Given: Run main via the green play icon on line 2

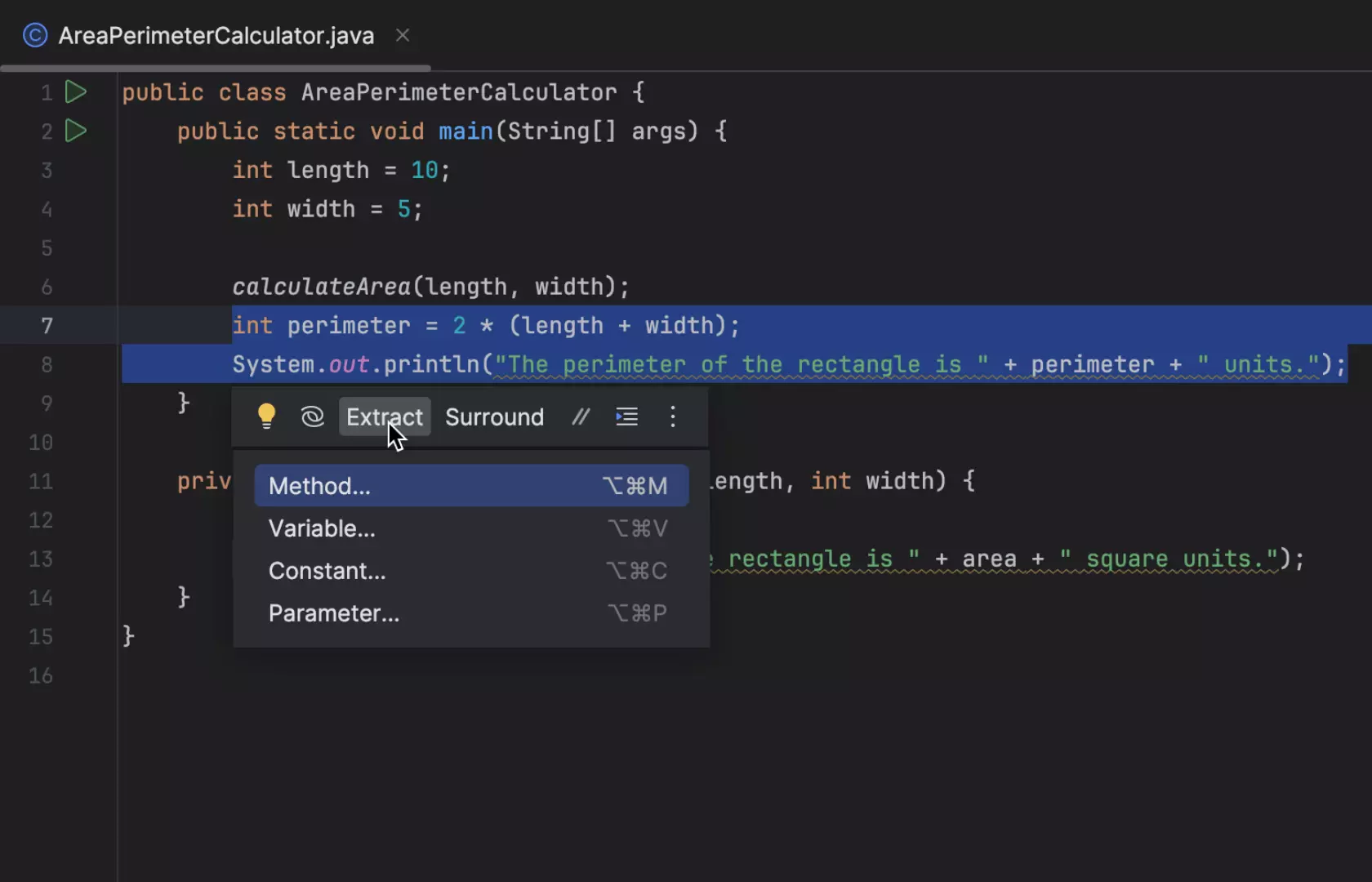Looking at the screenshot, I should [75, 131].
